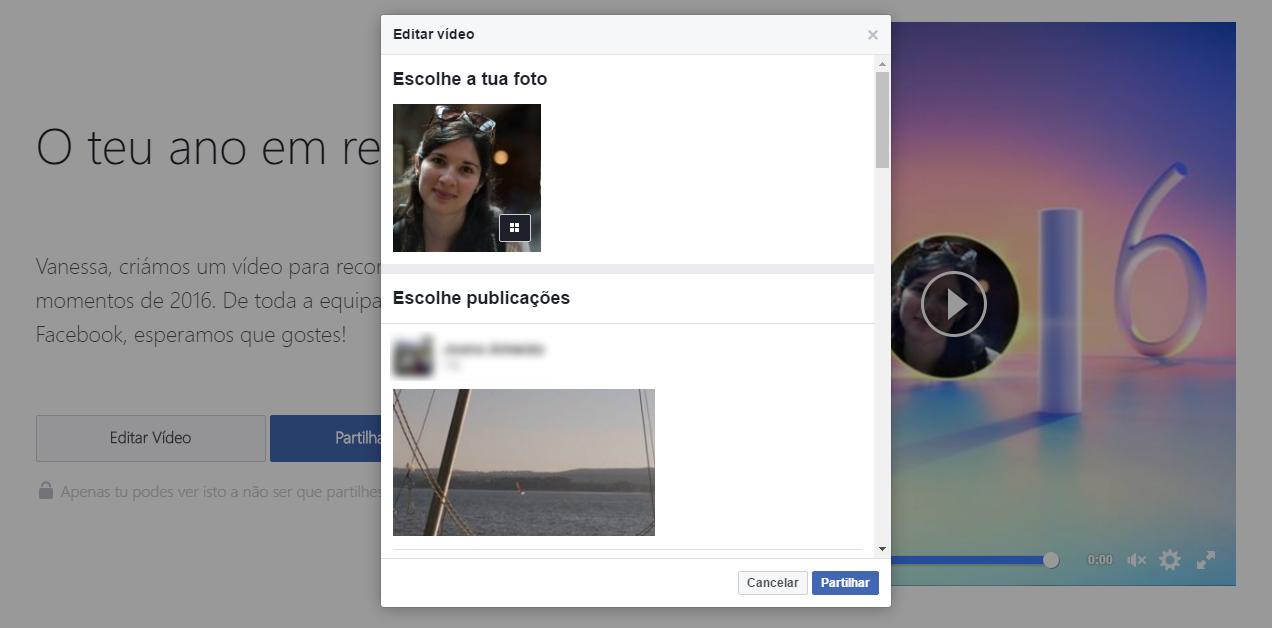Click the 0:00 video time display
Viewport: 1272px width, 628px height.
pyautogui.click(x=1099, y=560)
